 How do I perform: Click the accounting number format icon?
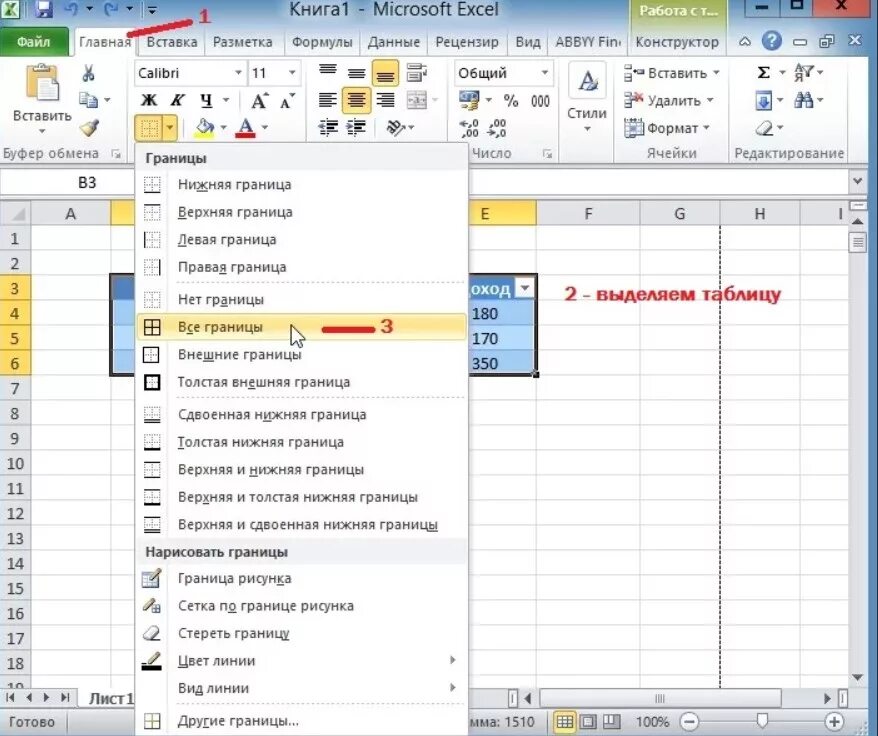(x=469, y=101)
